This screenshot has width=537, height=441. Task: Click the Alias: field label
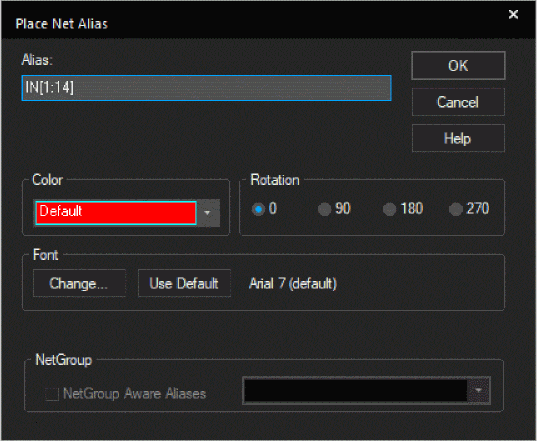click(x=37, y=60)
